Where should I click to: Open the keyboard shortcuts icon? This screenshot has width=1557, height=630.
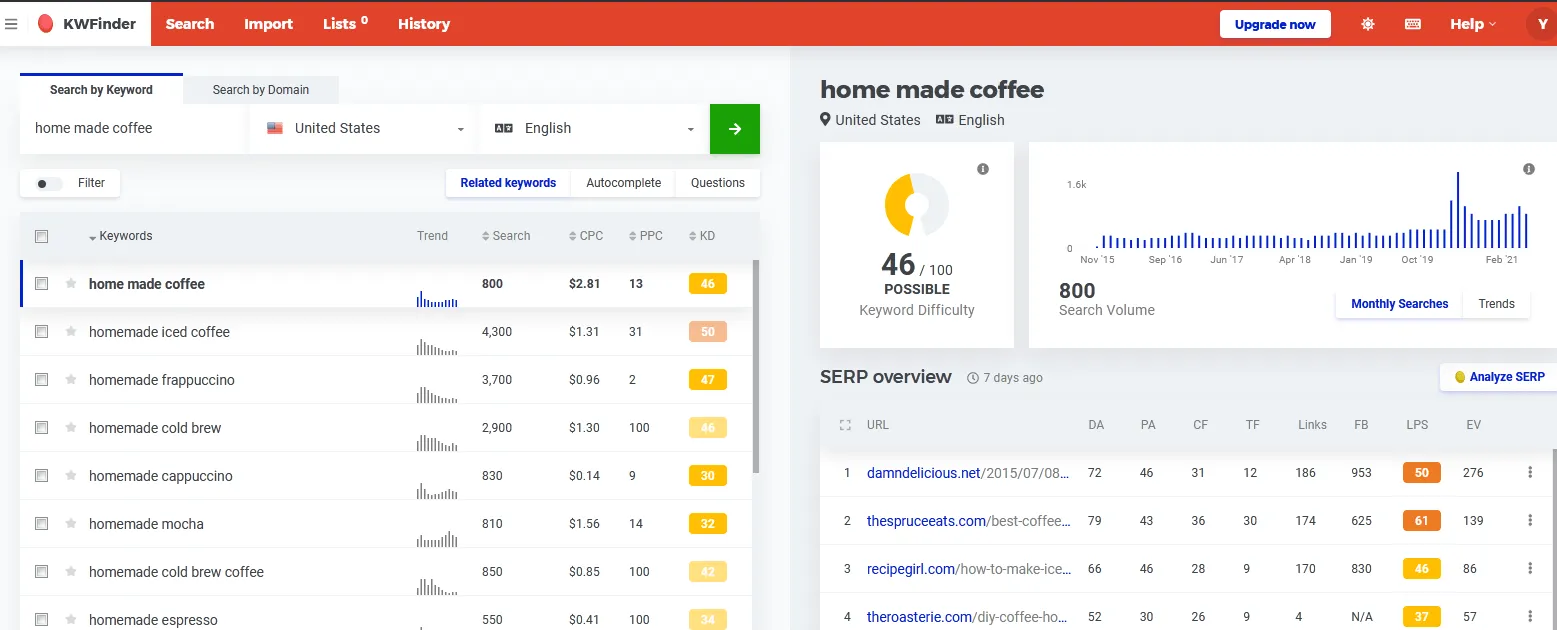(1413, 24)
